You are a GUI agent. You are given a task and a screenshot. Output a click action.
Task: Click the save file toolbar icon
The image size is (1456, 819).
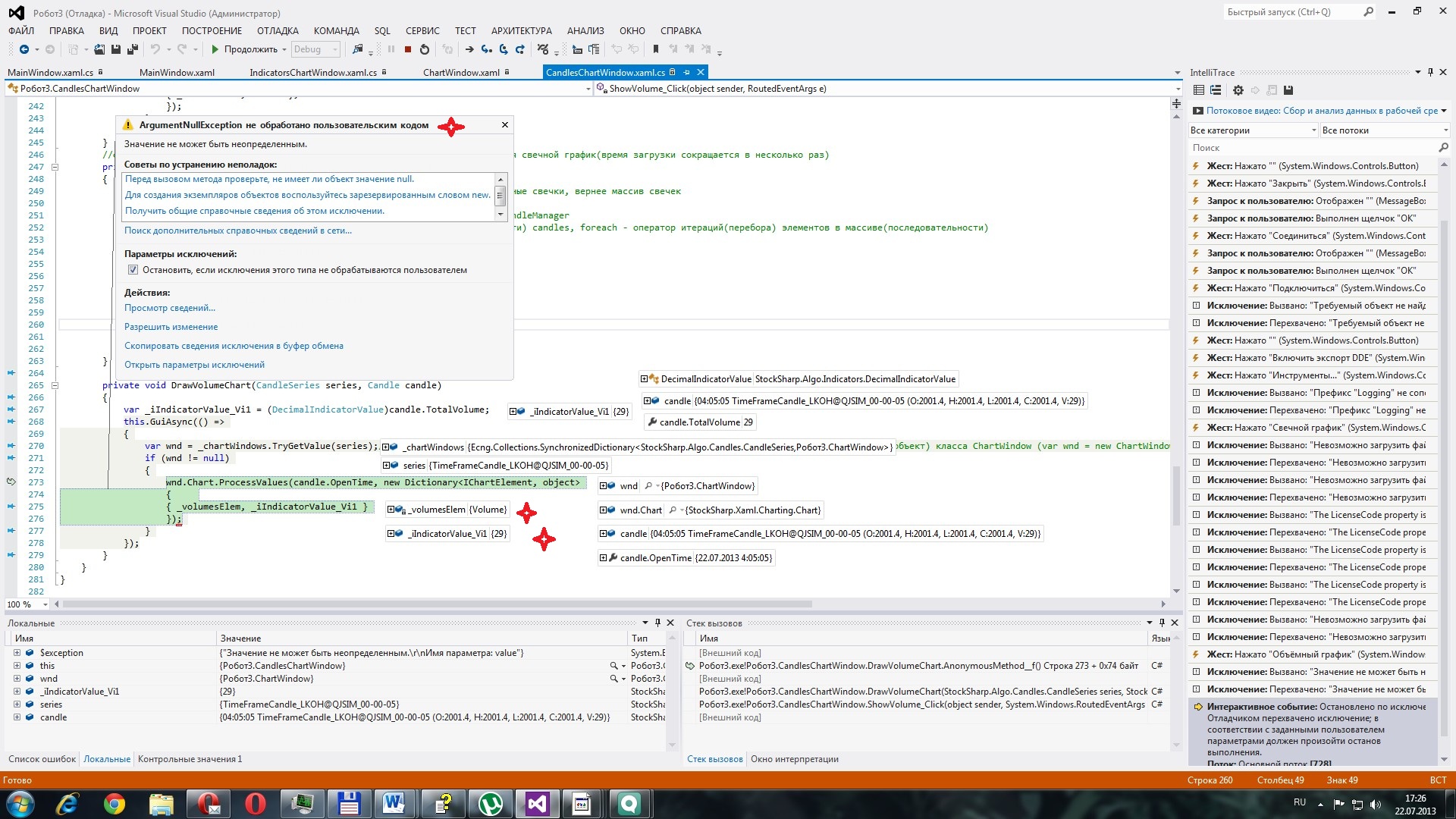pos(116,49)
